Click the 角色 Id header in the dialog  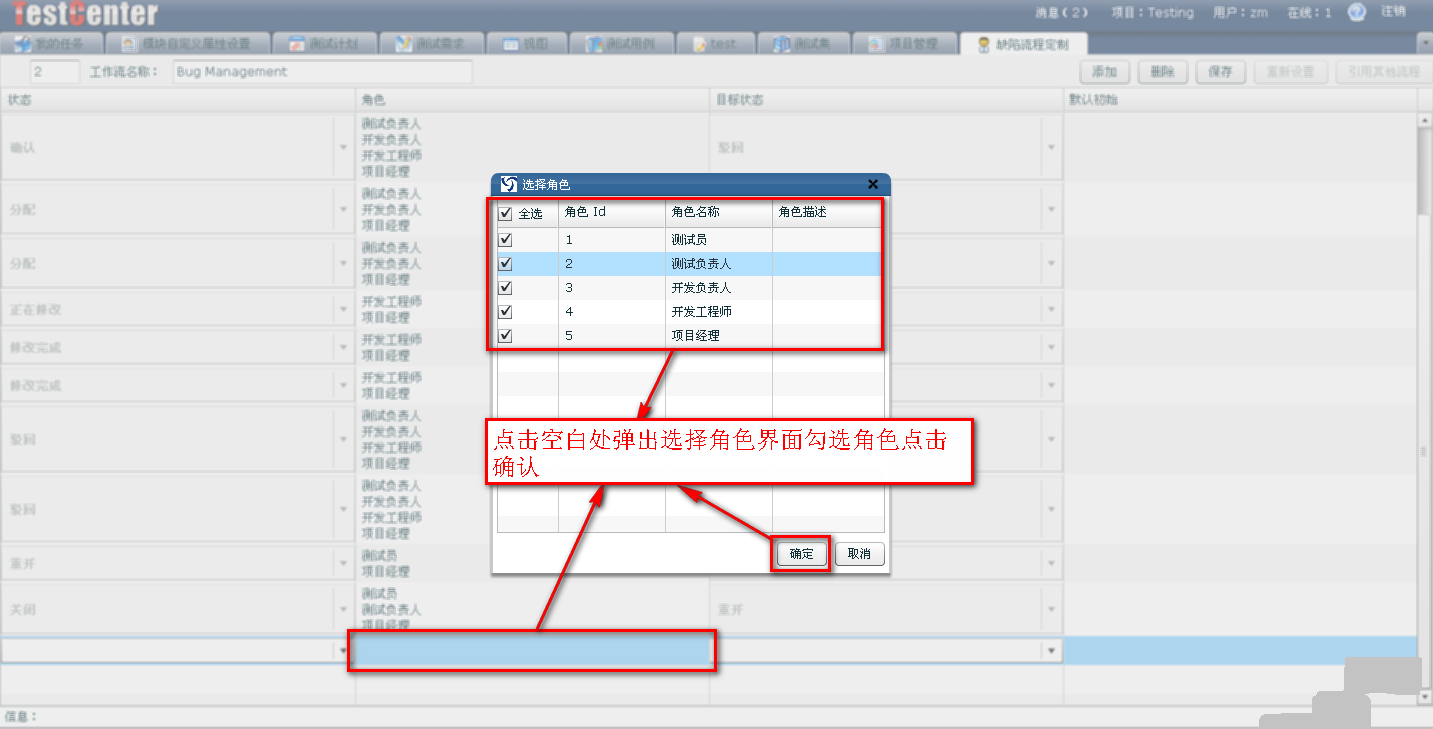[x=612, y=212]
